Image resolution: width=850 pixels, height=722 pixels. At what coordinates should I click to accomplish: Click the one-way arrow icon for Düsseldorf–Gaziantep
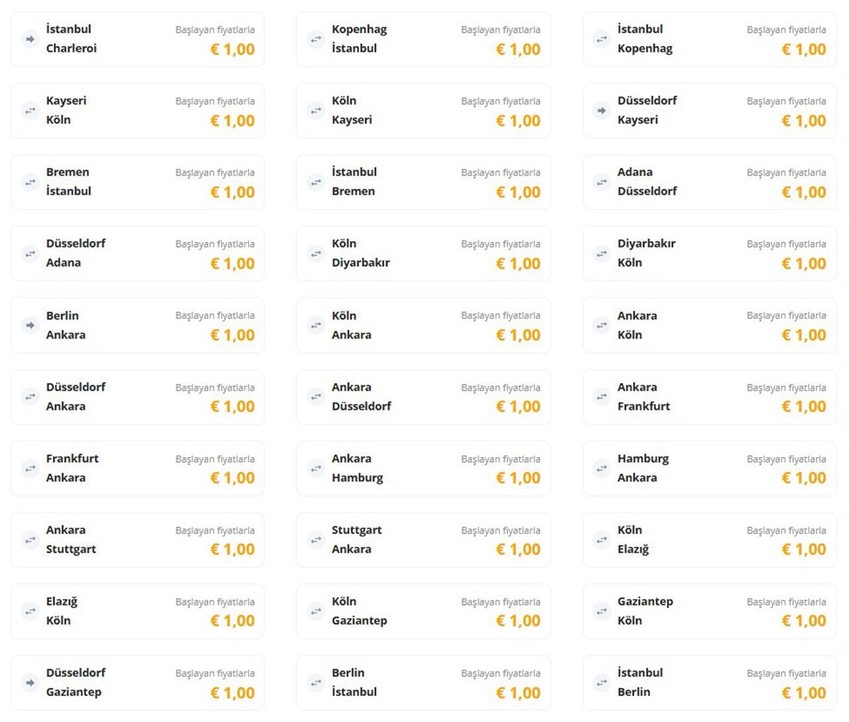30,682
